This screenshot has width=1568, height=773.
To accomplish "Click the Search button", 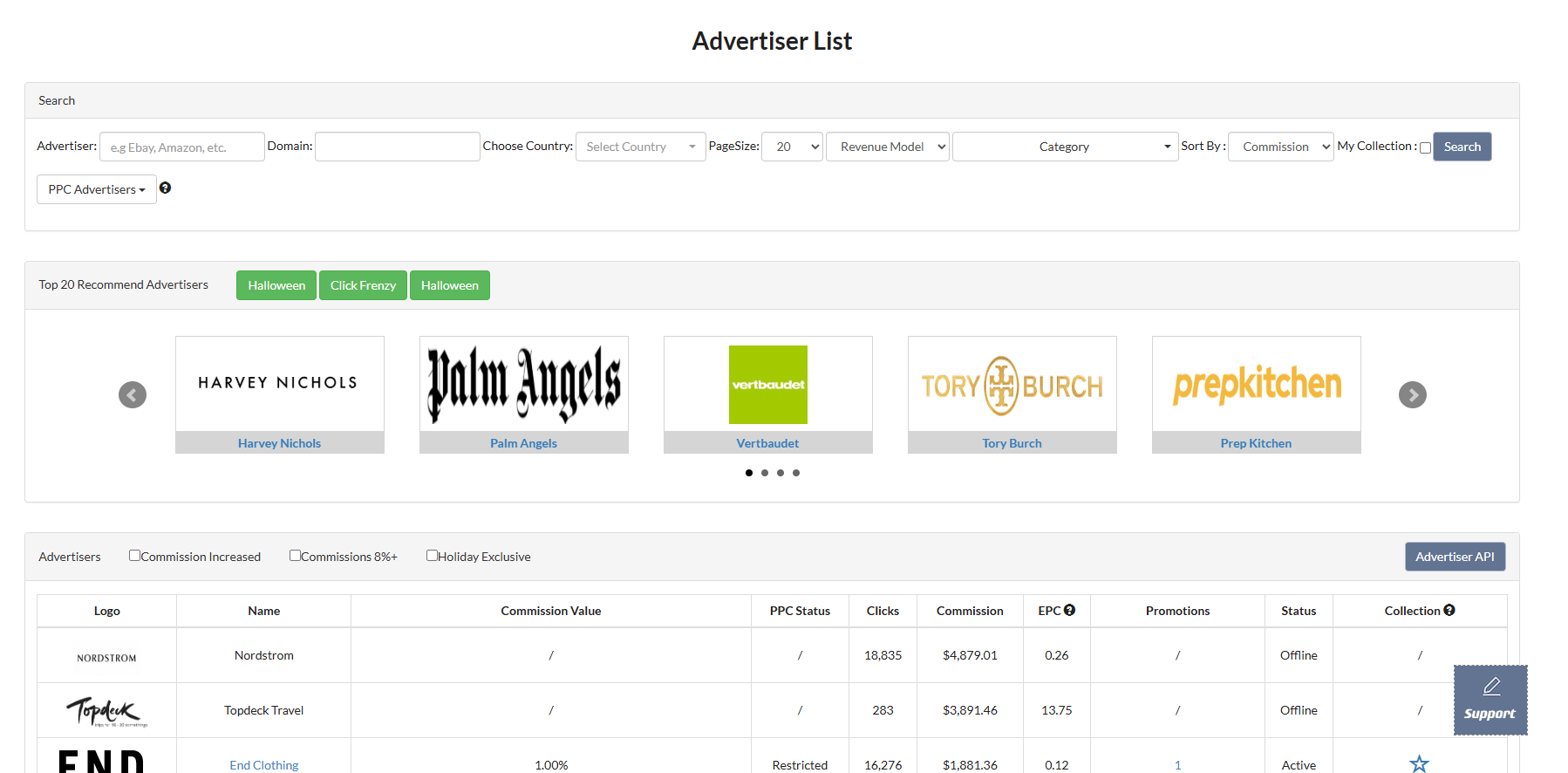I will pos(1462,147).
